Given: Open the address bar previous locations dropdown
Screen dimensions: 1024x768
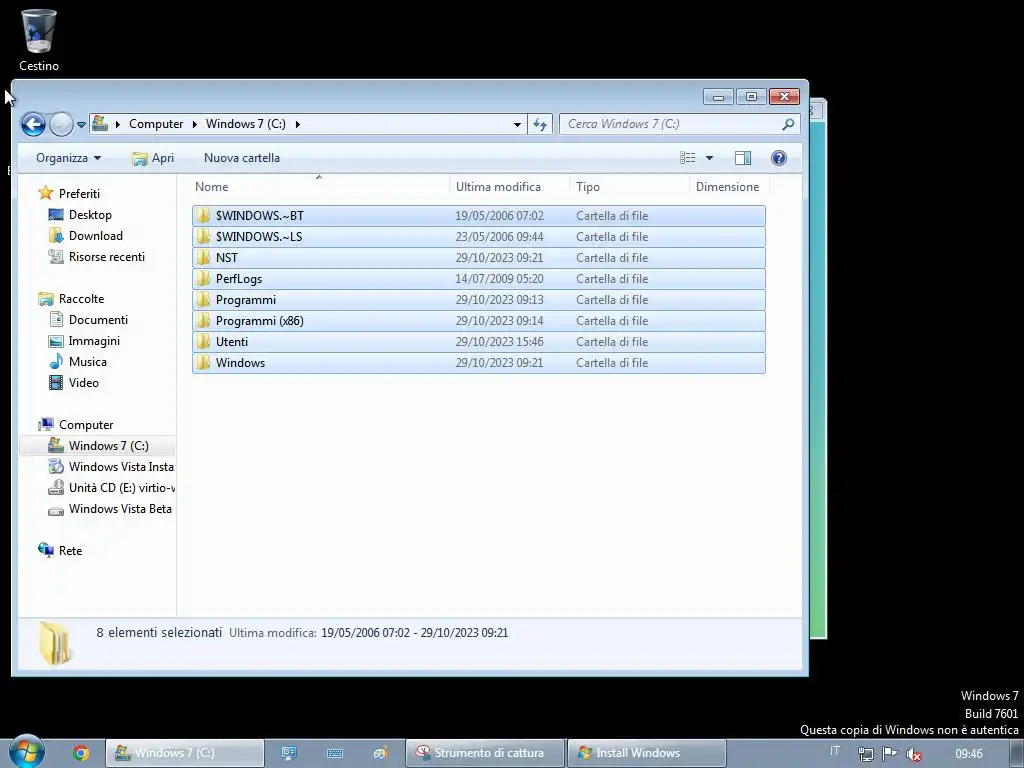Looking at the screenshot, I should [517, 124].
